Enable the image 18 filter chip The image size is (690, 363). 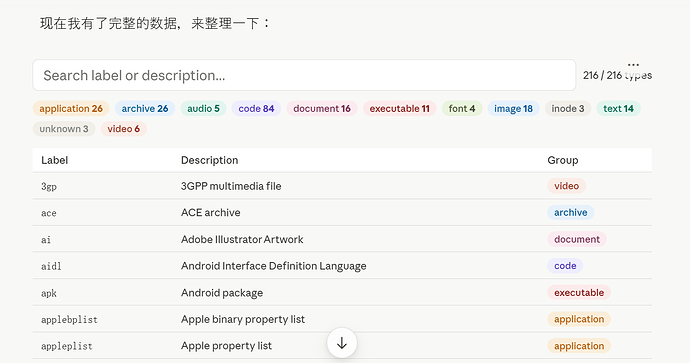513,109
